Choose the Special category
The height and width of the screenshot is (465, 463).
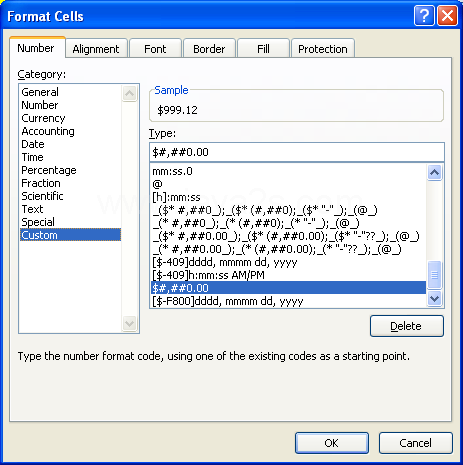(70, 222)
